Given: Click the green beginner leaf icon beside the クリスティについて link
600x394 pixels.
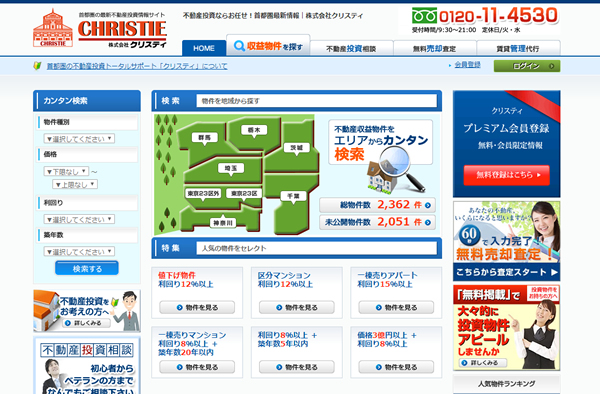Looking at the screenshot, I should tap(38, 66).
